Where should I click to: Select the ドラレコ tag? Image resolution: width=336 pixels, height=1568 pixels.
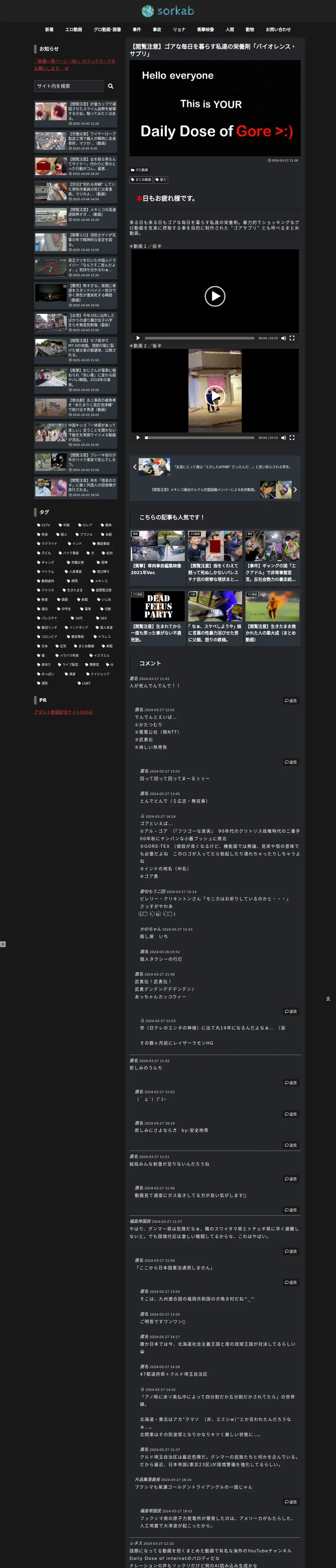pyautogui.click(x=102, y=637)
